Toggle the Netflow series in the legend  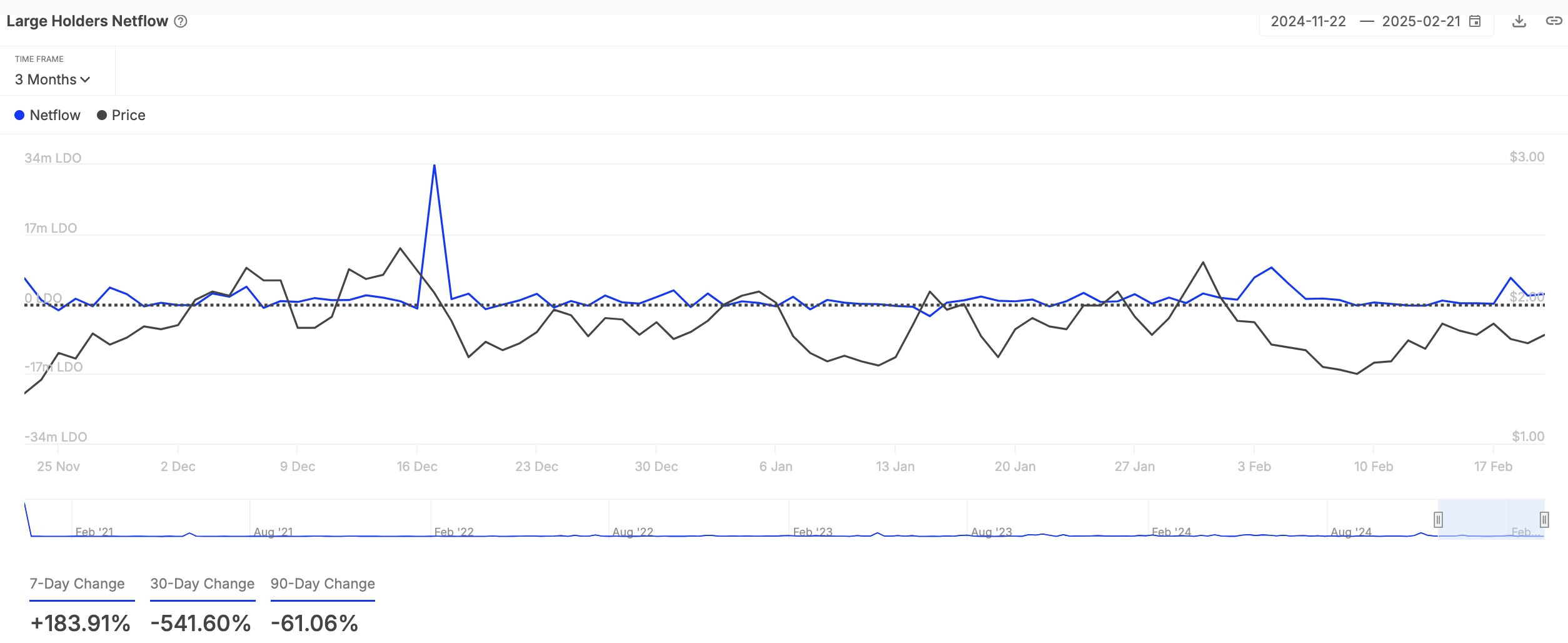click(x=48, y=115)
